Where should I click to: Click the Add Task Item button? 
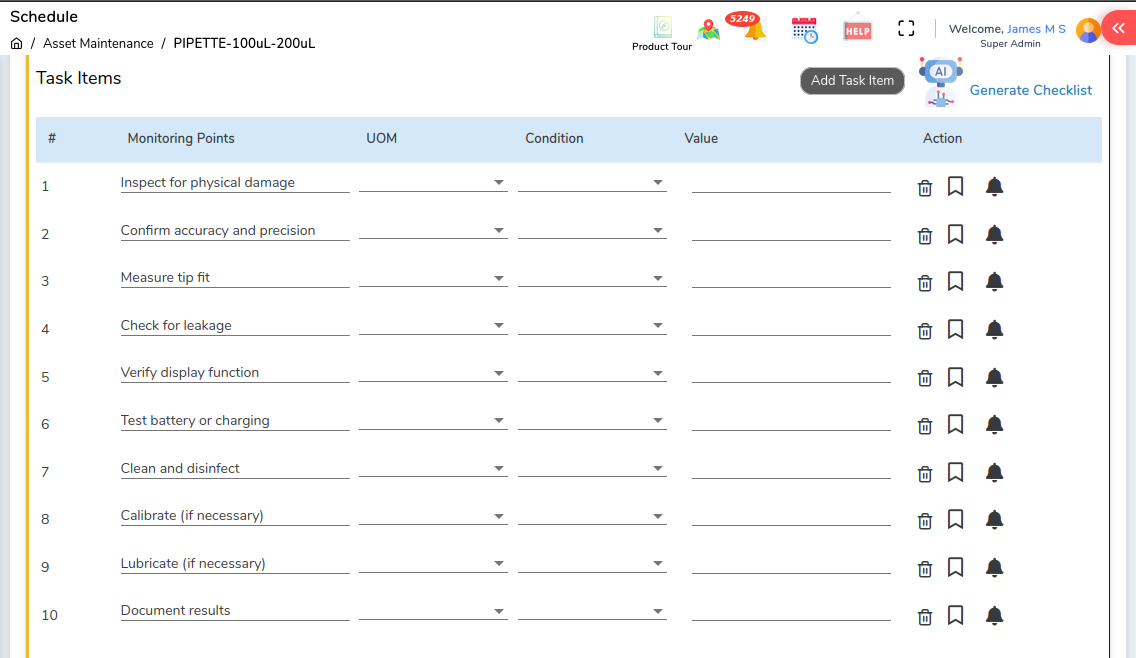[x=852, y=81]
